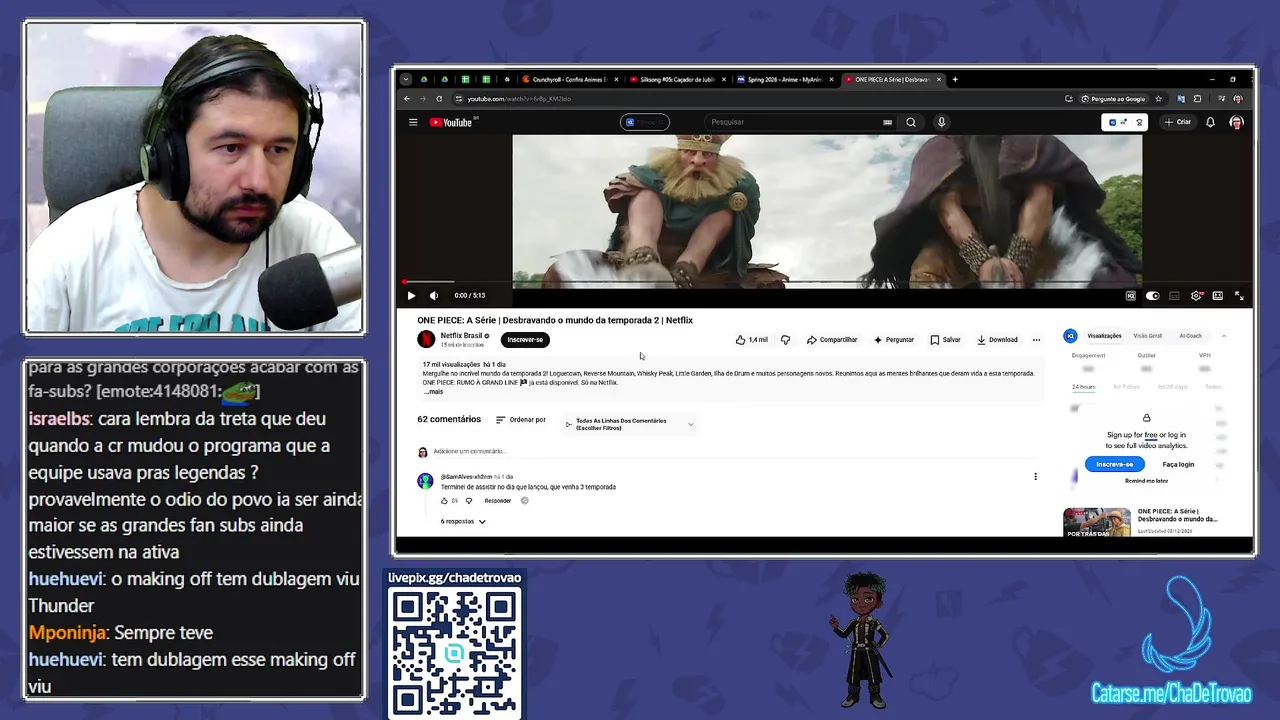The width and height of the screenshot is (1280, 720).
Task: Go to the YouTube home logo
Action: (x=452, y=122)
